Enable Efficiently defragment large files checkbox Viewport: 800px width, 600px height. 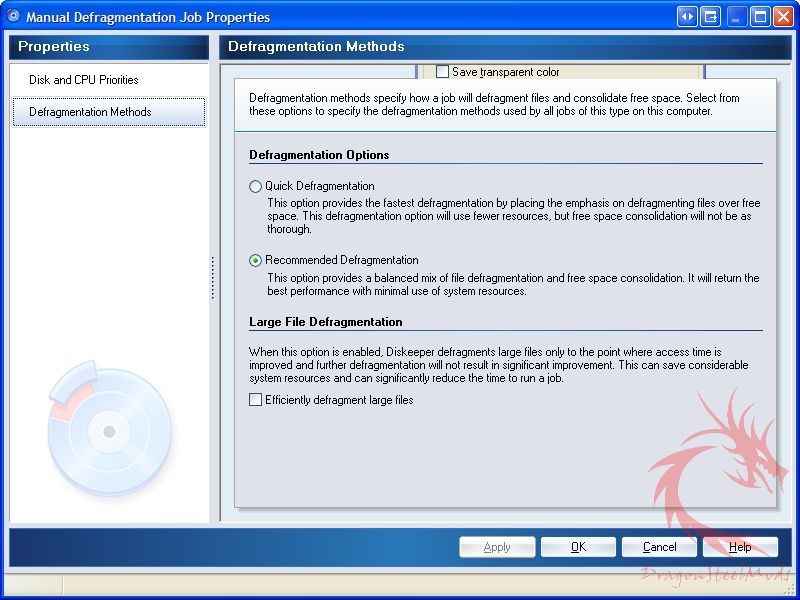256,400
